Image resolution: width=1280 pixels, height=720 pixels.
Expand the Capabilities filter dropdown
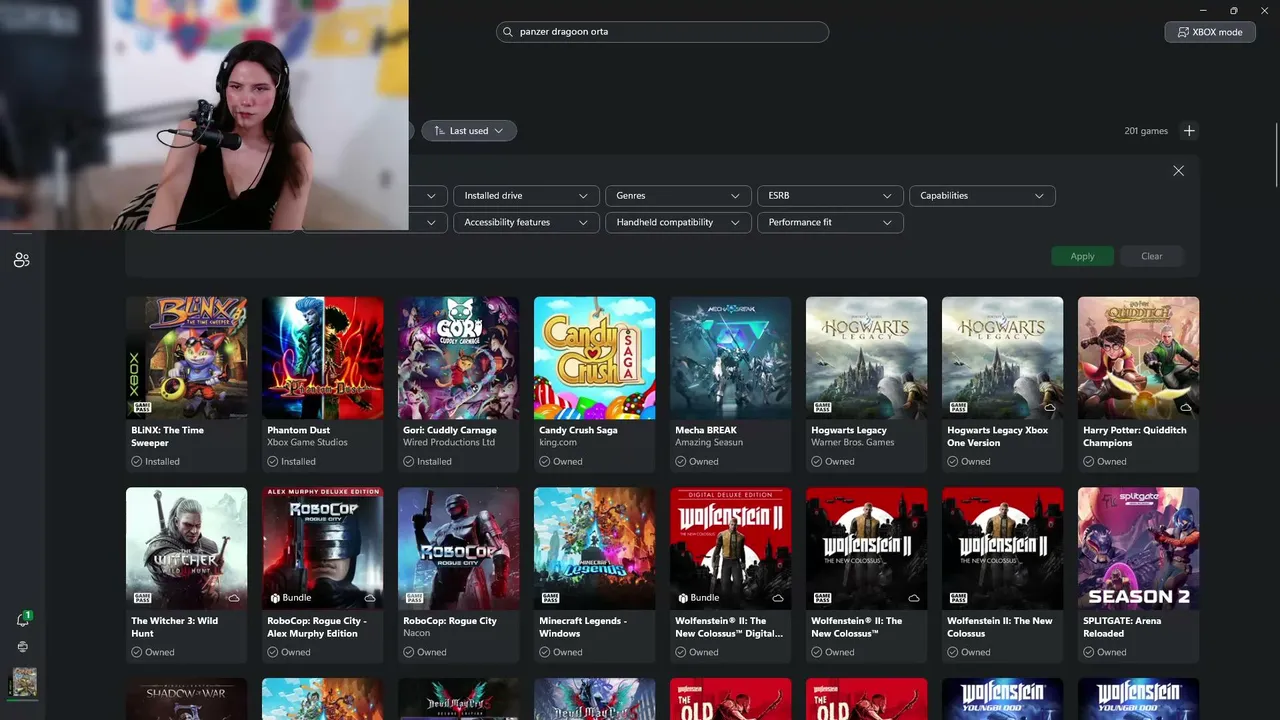coord(982,196)
